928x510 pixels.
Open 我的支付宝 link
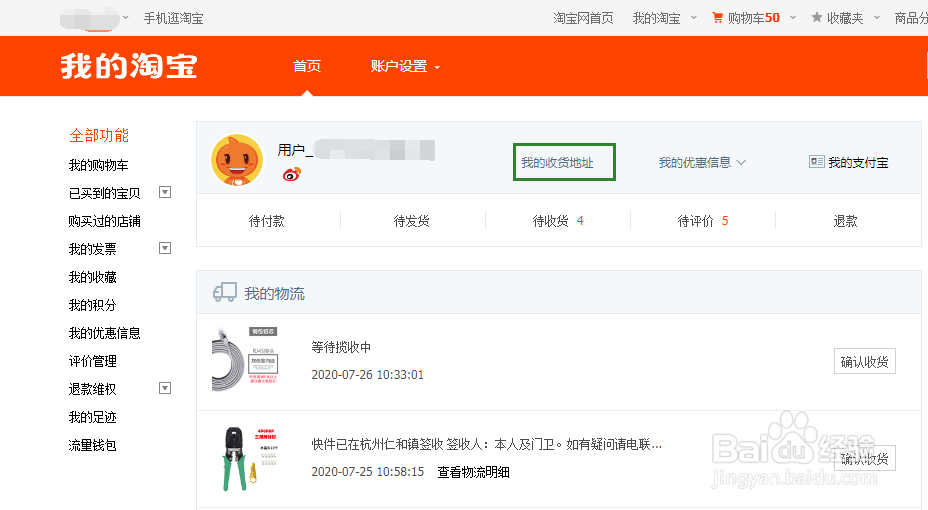[858, 163]
